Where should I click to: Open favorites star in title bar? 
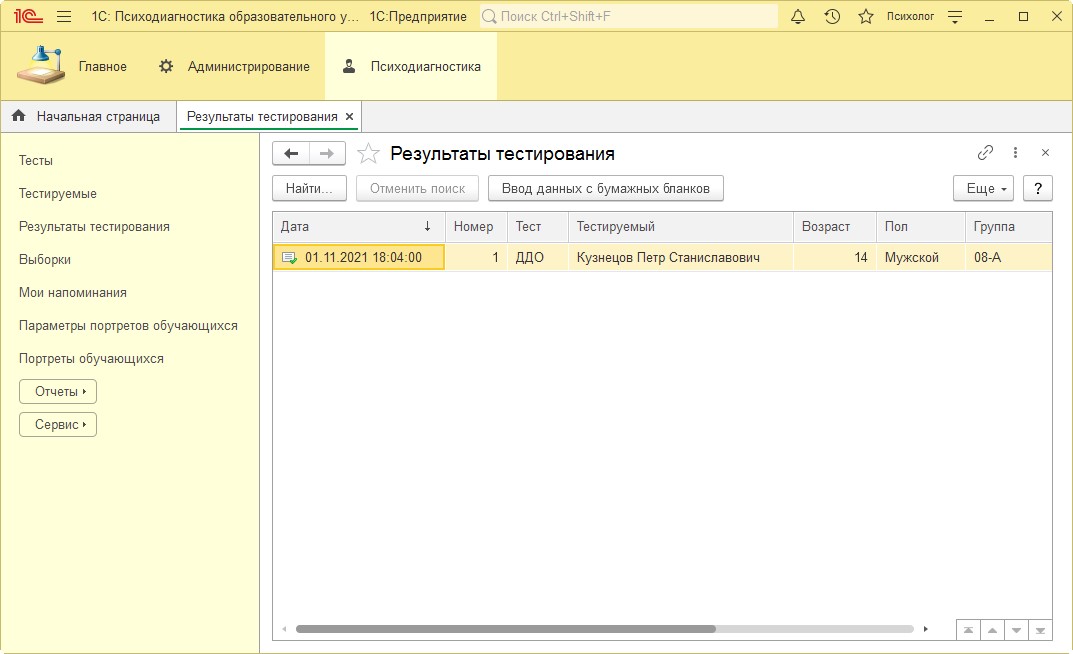(866, 17)
